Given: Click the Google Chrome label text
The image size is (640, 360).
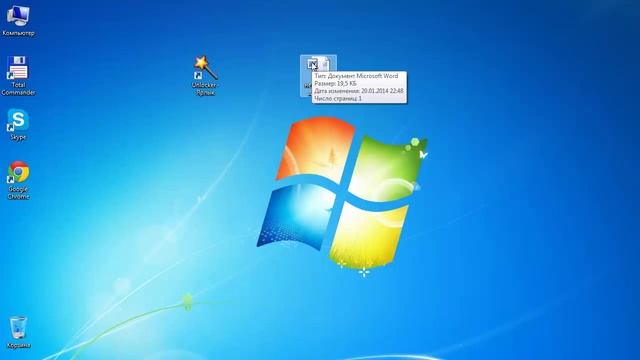Looking at the screenshot, I should click(18, 193).
